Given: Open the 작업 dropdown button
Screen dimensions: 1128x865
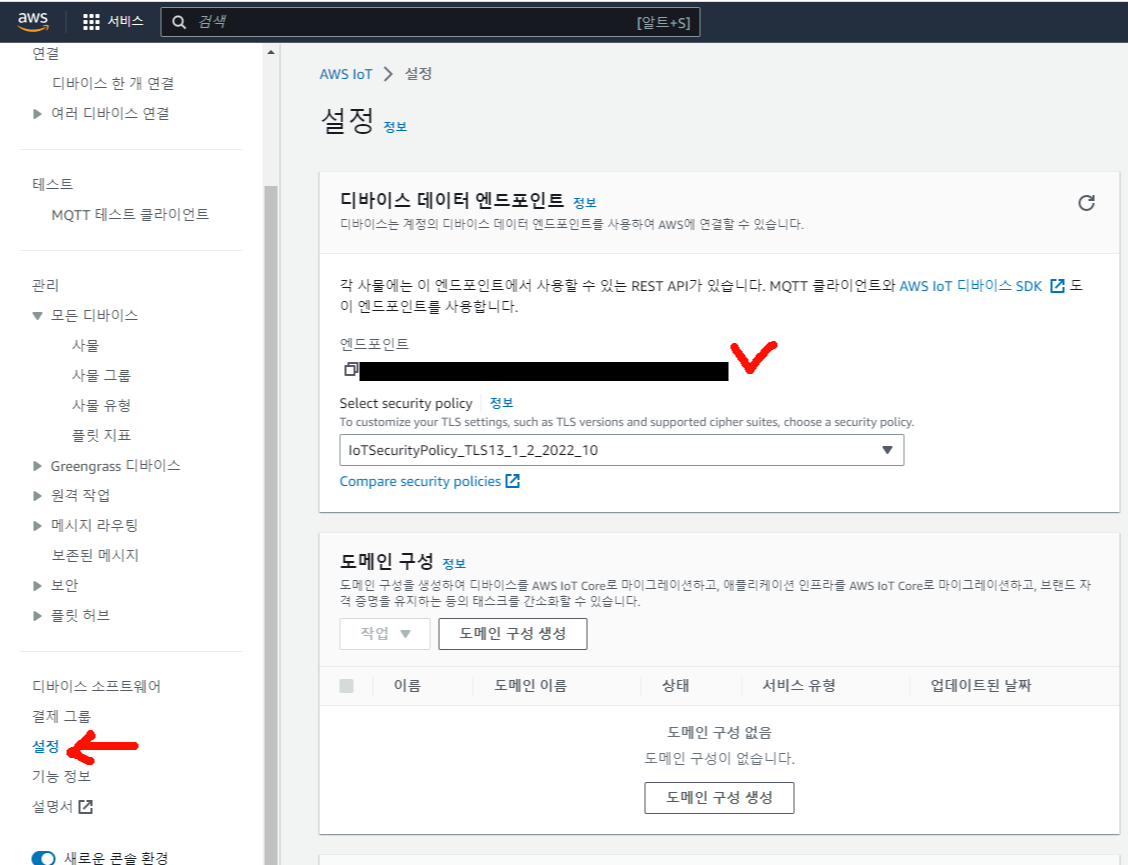Looking at the screenshot, I should pyautogui.click(x=385, y=634).
